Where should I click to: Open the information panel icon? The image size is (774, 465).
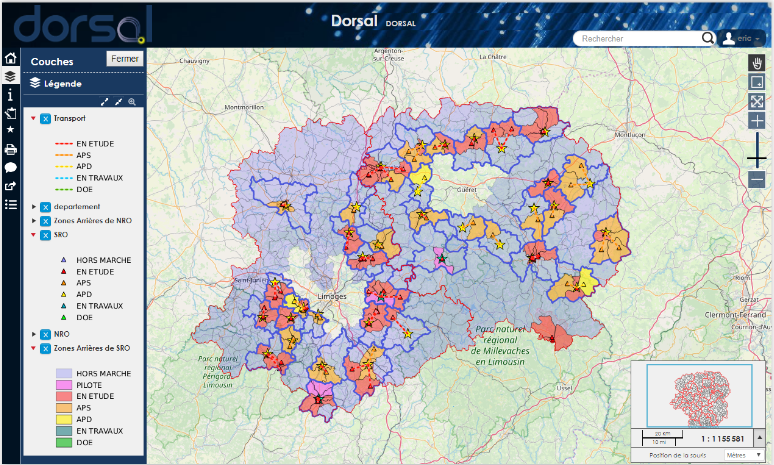coord(10,94)
